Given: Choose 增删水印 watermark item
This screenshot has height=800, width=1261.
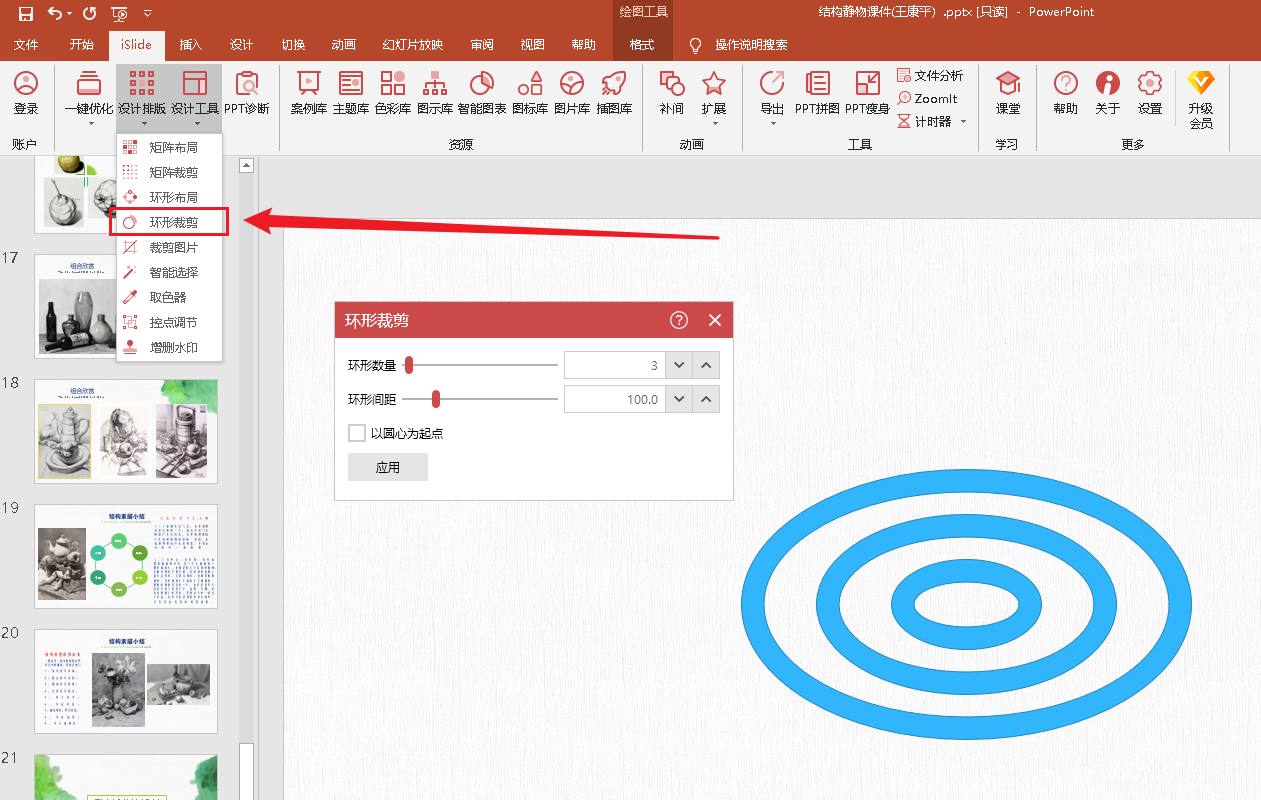Looking at the screenshot, I should tap(169, 347).
